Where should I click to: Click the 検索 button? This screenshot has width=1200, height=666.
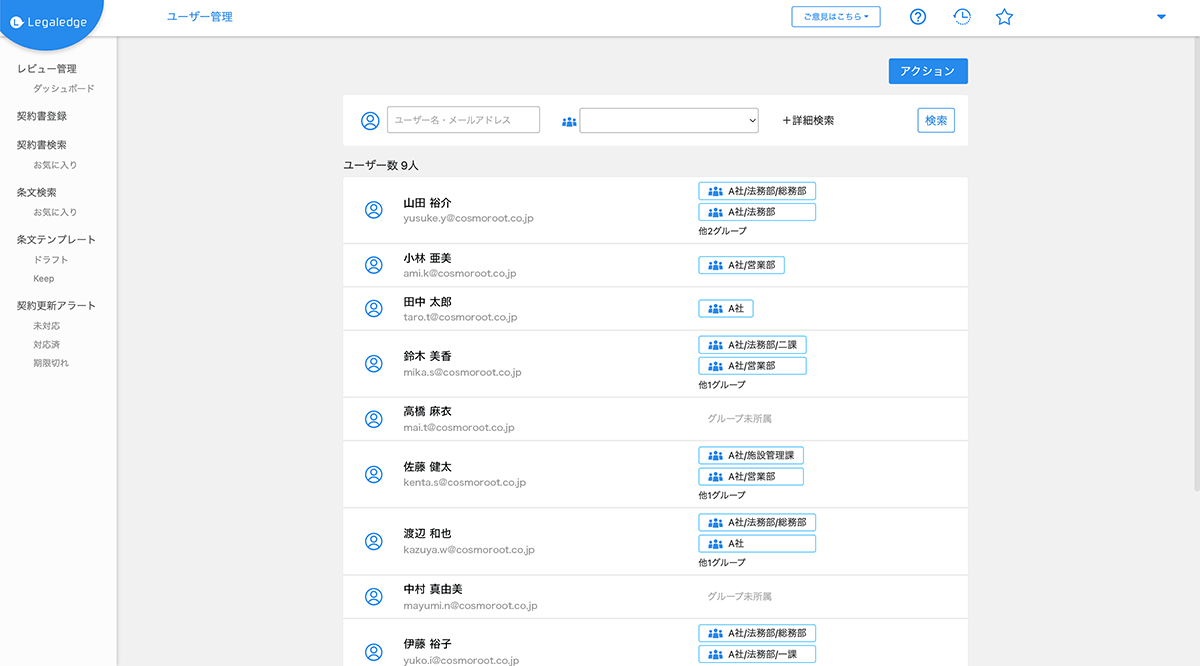[x=936, y=121]
